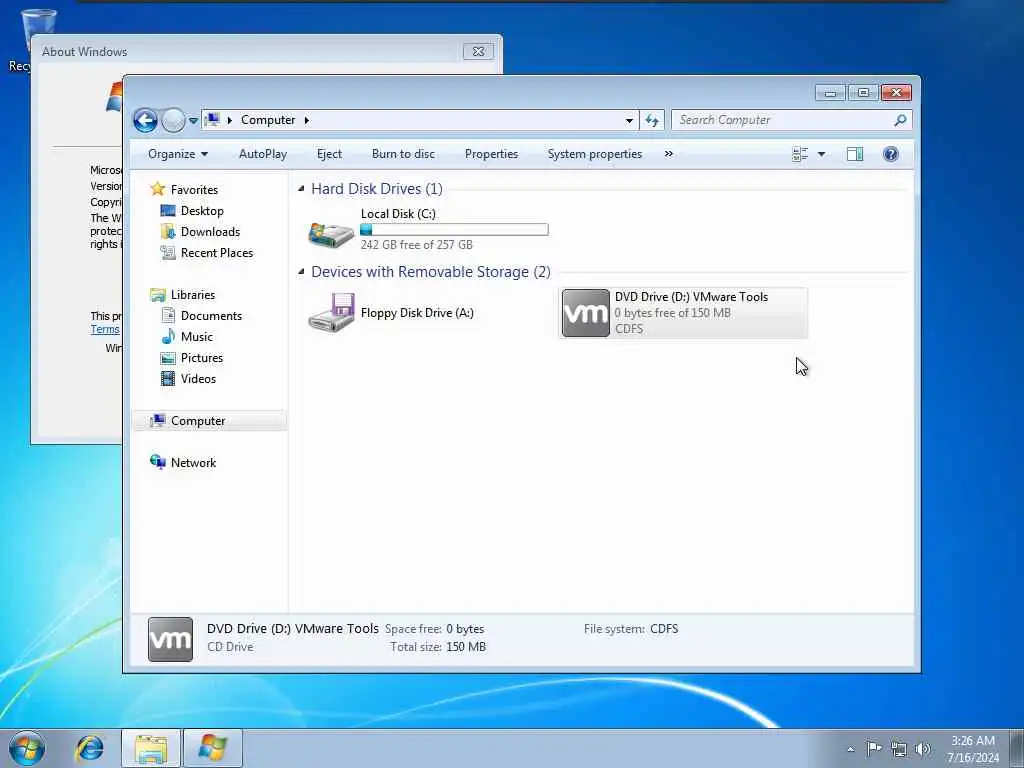Minimize the Computer Explorer window
The height and width of the screenshot is (768, 1024).
[x=830, y=93]
